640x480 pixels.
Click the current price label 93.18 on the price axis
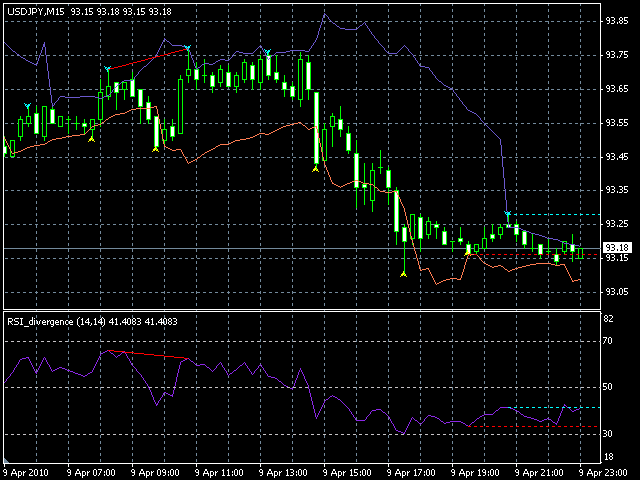[617, 247]
